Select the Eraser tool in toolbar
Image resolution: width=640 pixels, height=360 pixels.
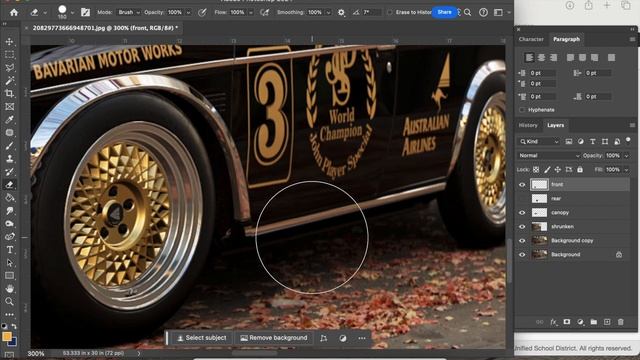9,185
